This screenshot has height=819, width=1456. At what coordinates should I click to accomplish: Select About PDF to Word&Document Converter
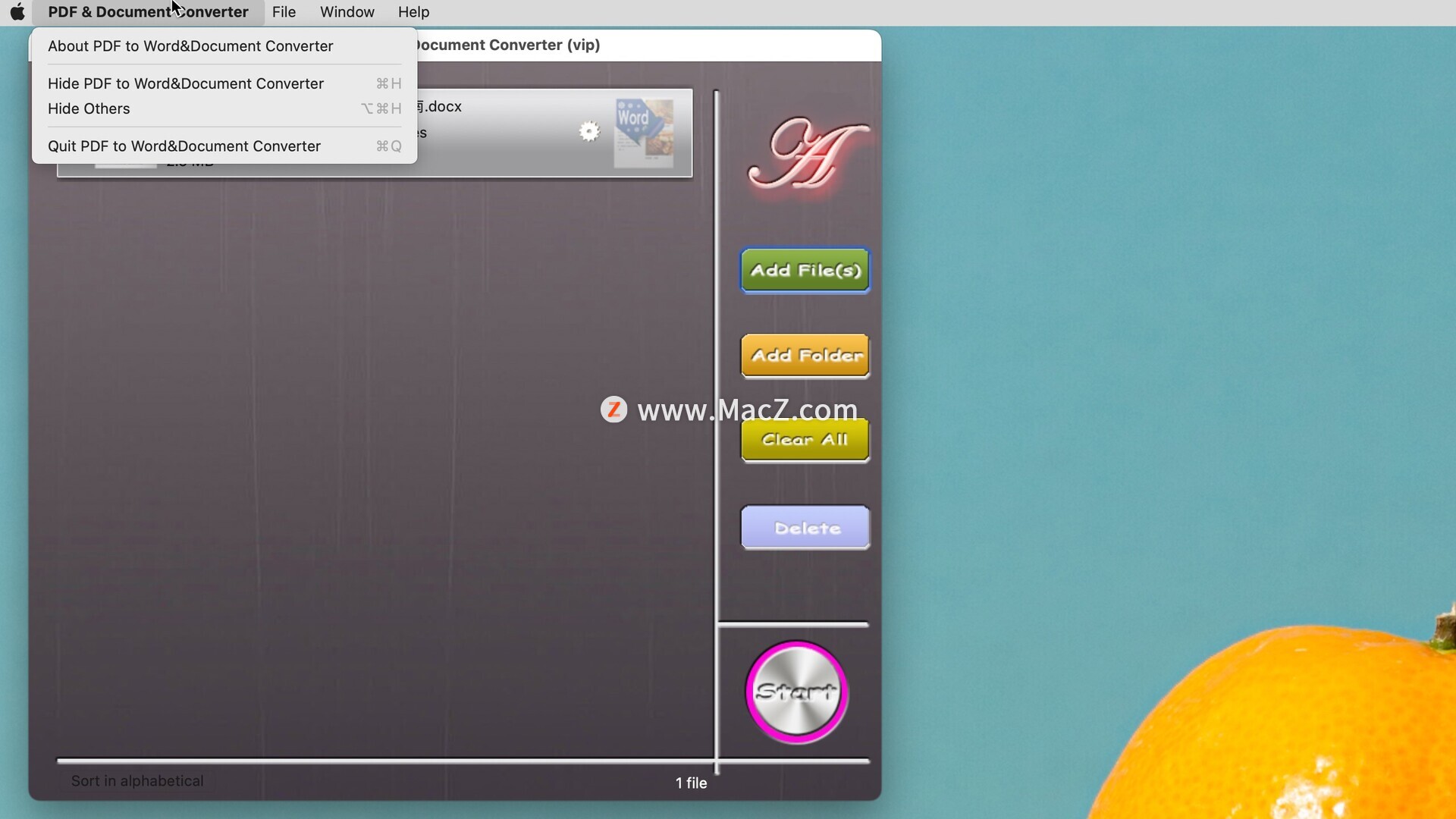224,46
